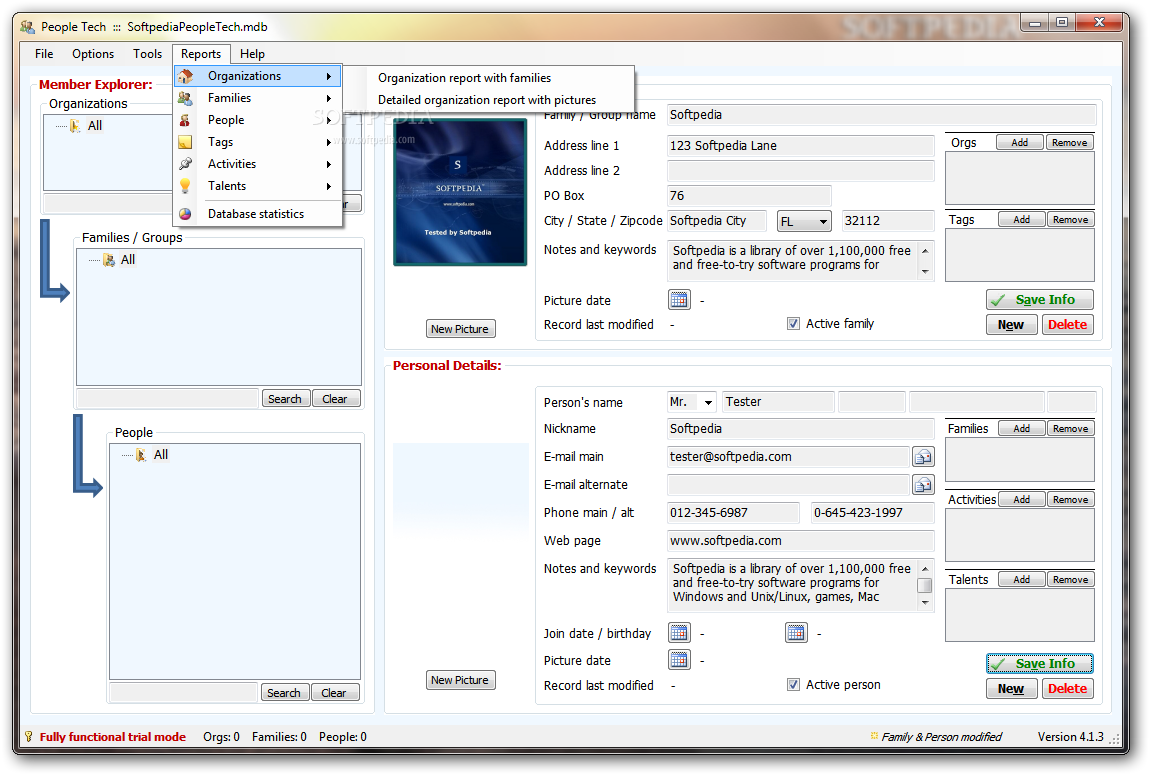Open the Tools menu
The image size is (1150, 775).
[x=147, y=54]
